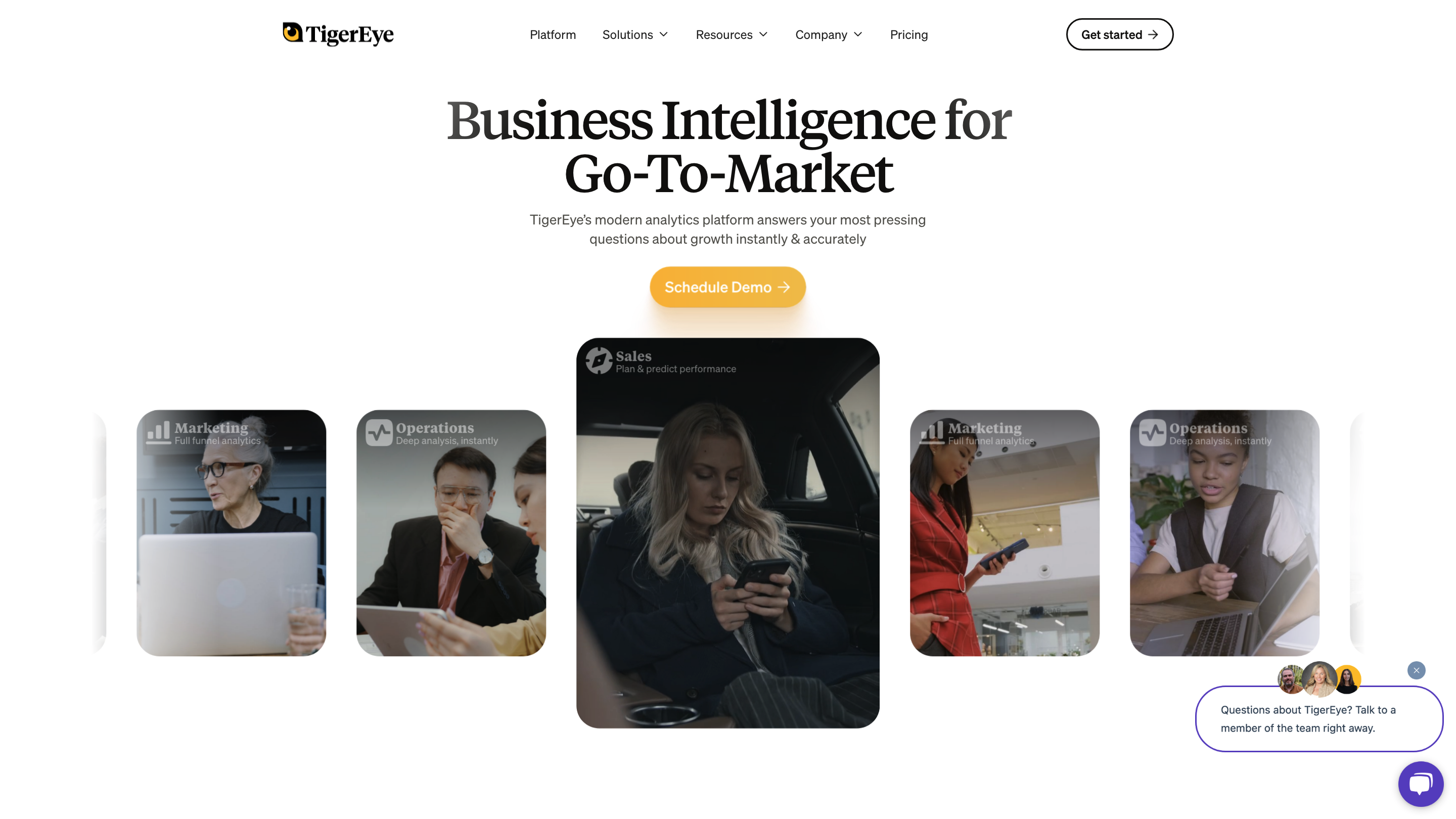The width and height of the screenshot is (1456, 819).
Task: Click the pulse icon on right Operations card
Action: tap(1152, 432)
